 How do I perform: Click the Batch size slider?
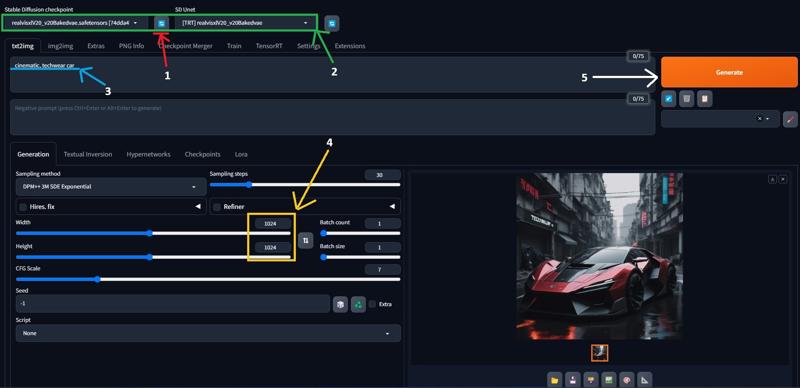(x=360, y=257)
